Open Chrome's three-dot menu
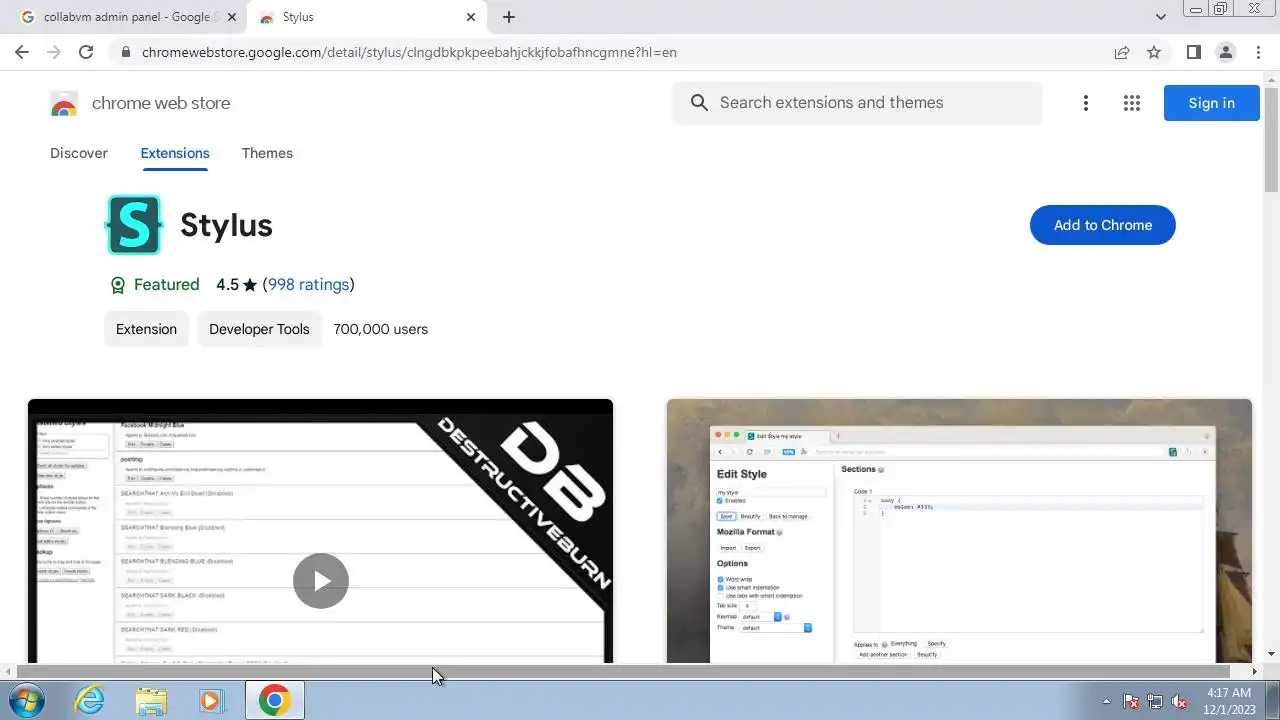 click(1258, 52)
